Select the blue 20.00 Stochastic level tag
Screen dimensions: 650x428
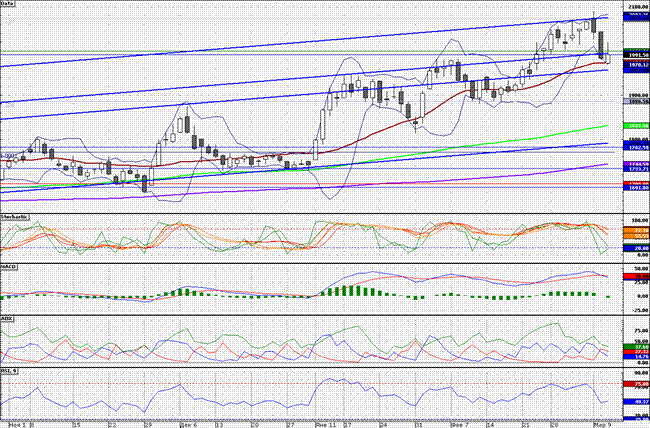coord(634,248)
